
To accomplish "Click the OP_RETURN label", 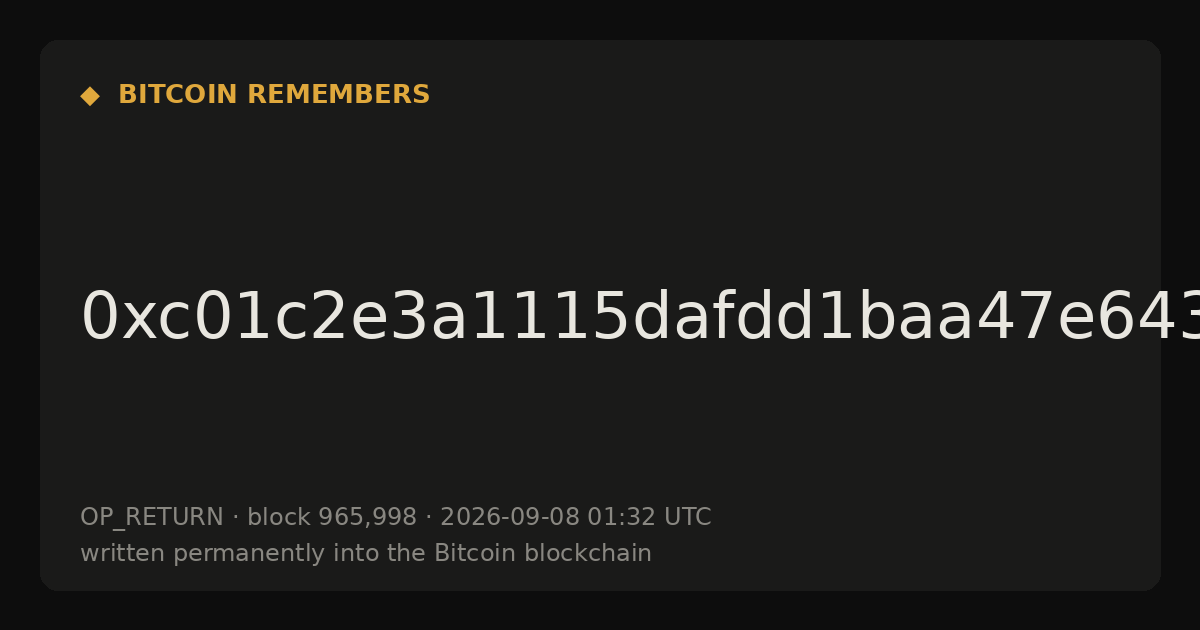I will [x=152, y=518].
